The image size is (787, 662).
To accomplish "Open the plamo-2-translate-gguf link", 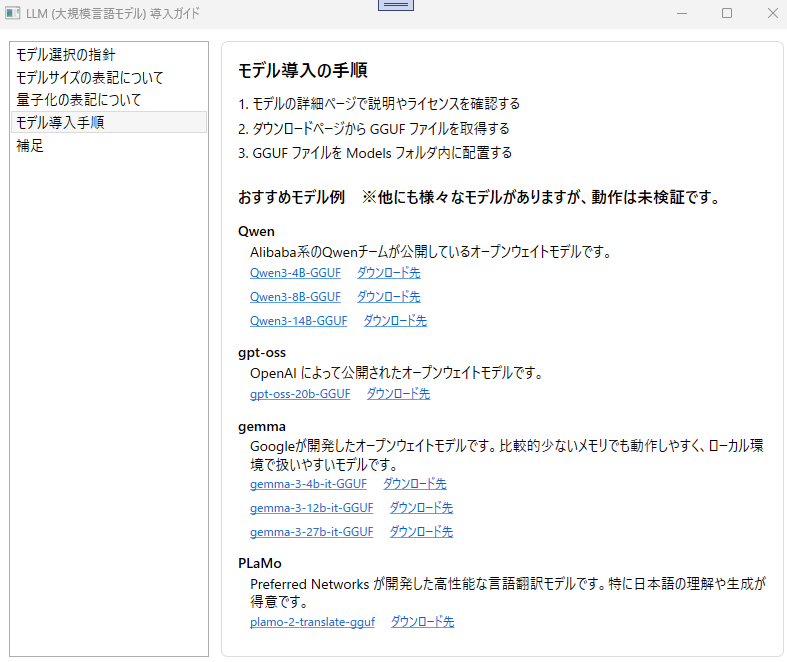I will 312,622.
